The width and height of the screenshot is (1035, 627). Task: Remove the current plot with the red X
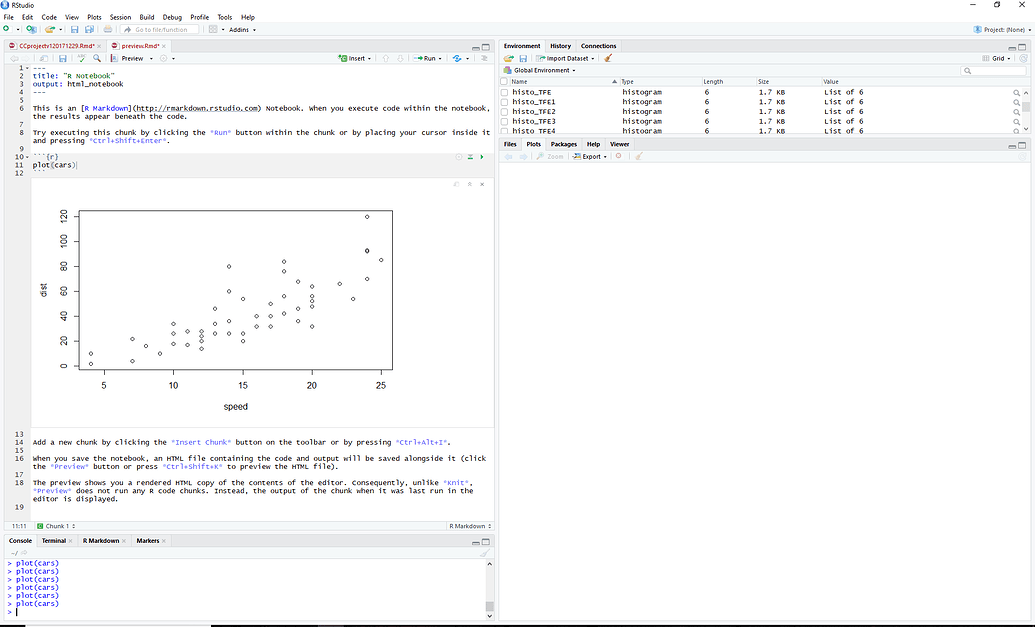pyautogui.click(x=618, y=156)
